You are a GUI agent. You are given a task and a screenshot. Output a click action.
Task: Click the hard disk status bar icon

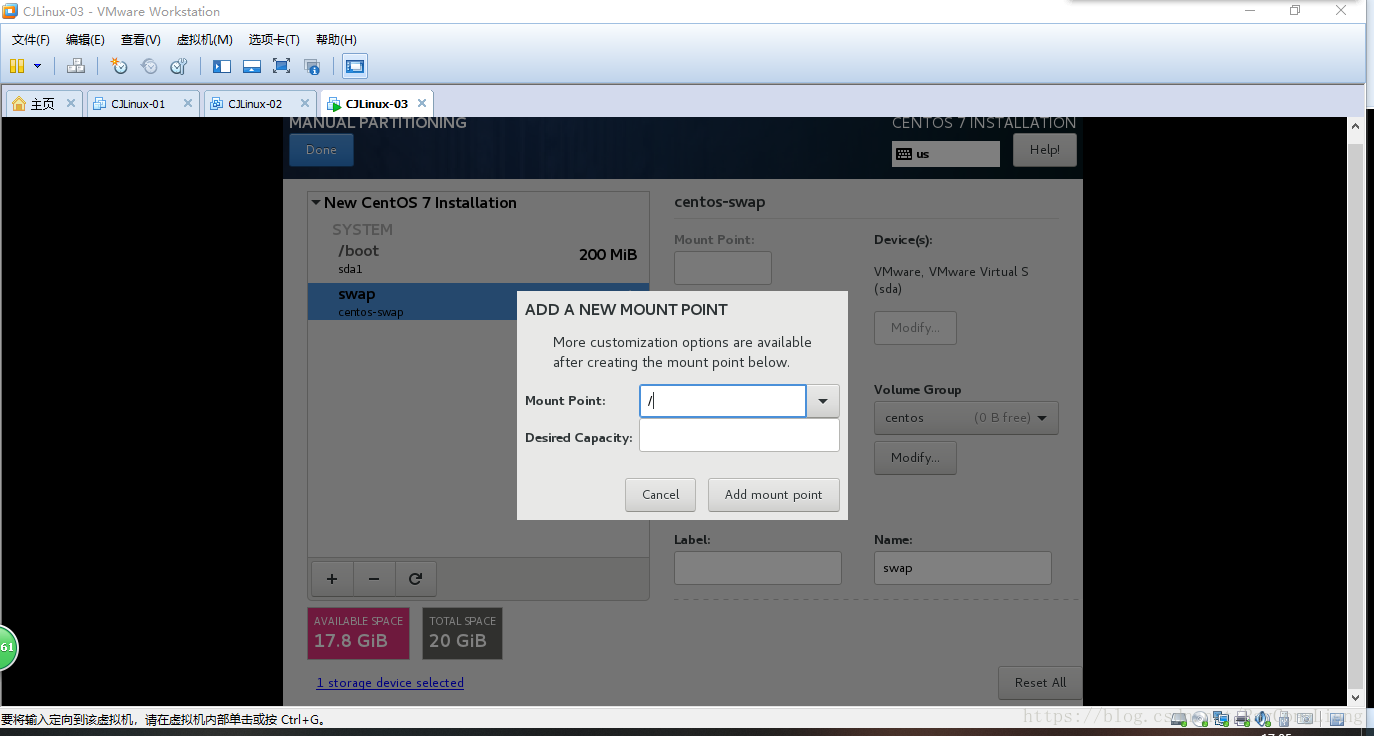(x=1180, y=718)
